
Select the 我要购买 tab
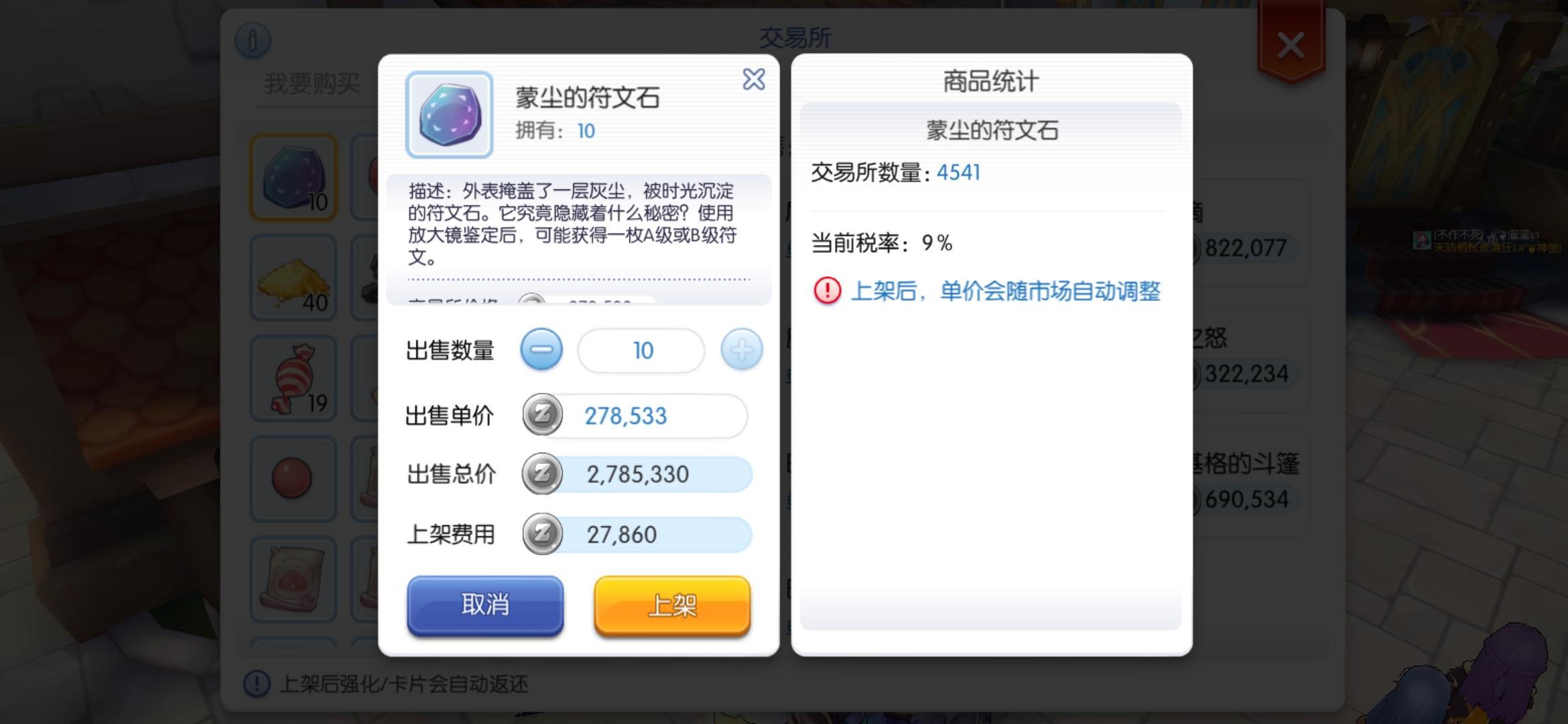point(312,84)
